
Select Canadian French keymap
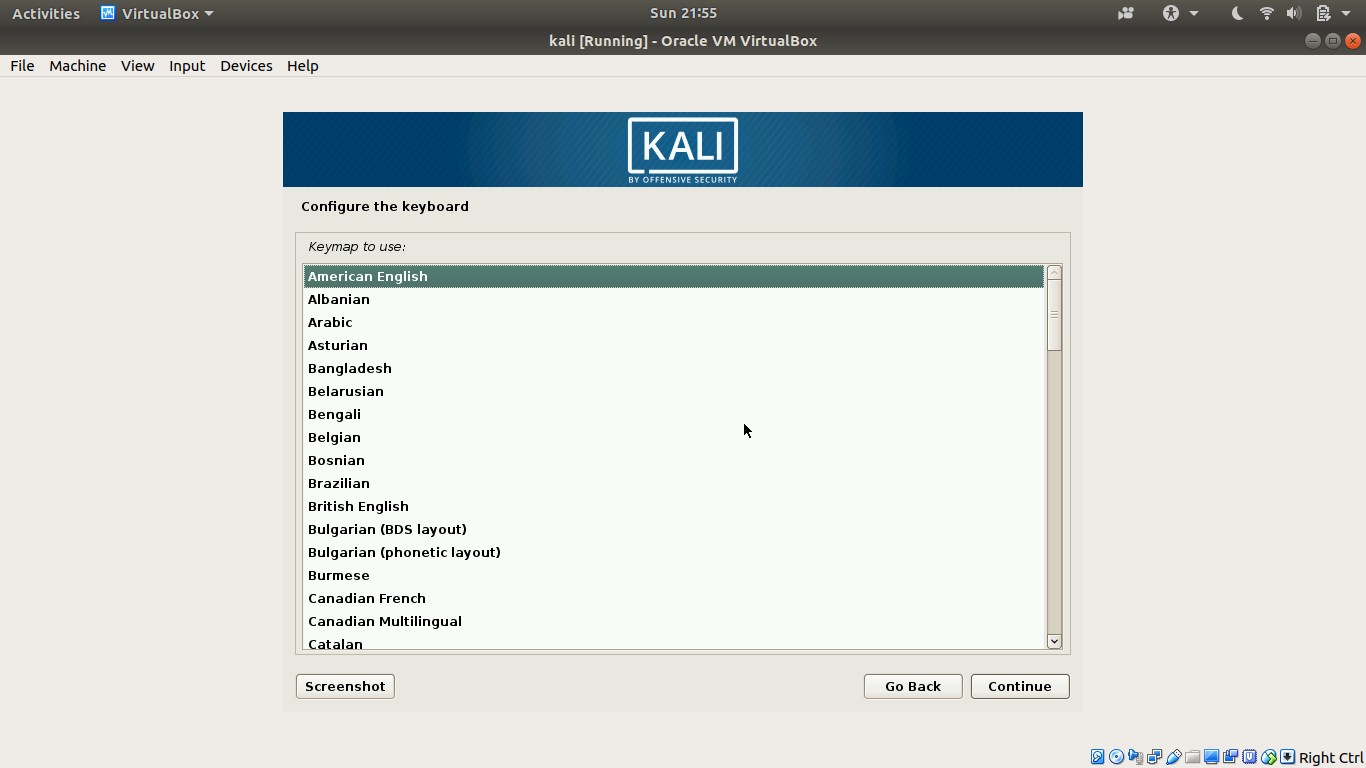click(674, 598)
